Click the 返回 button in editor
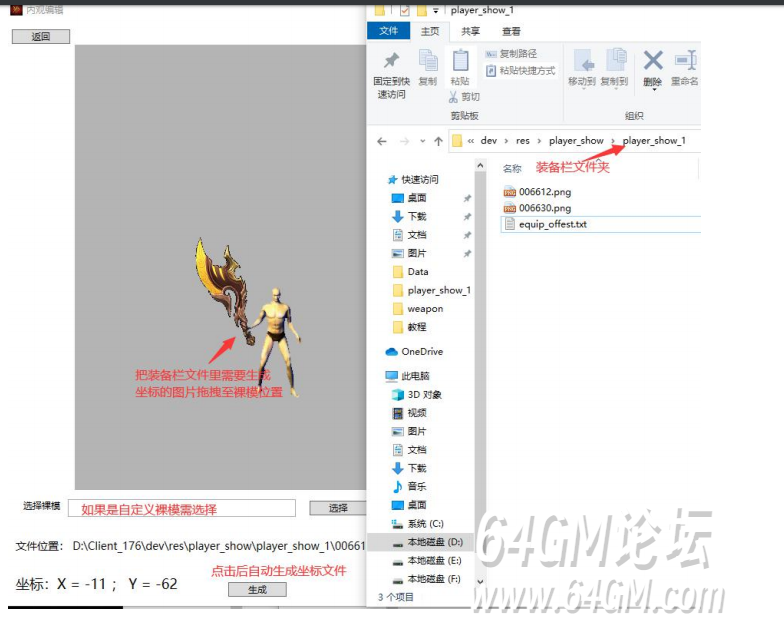The image size is (784, 621). click(x=41, y=36)
